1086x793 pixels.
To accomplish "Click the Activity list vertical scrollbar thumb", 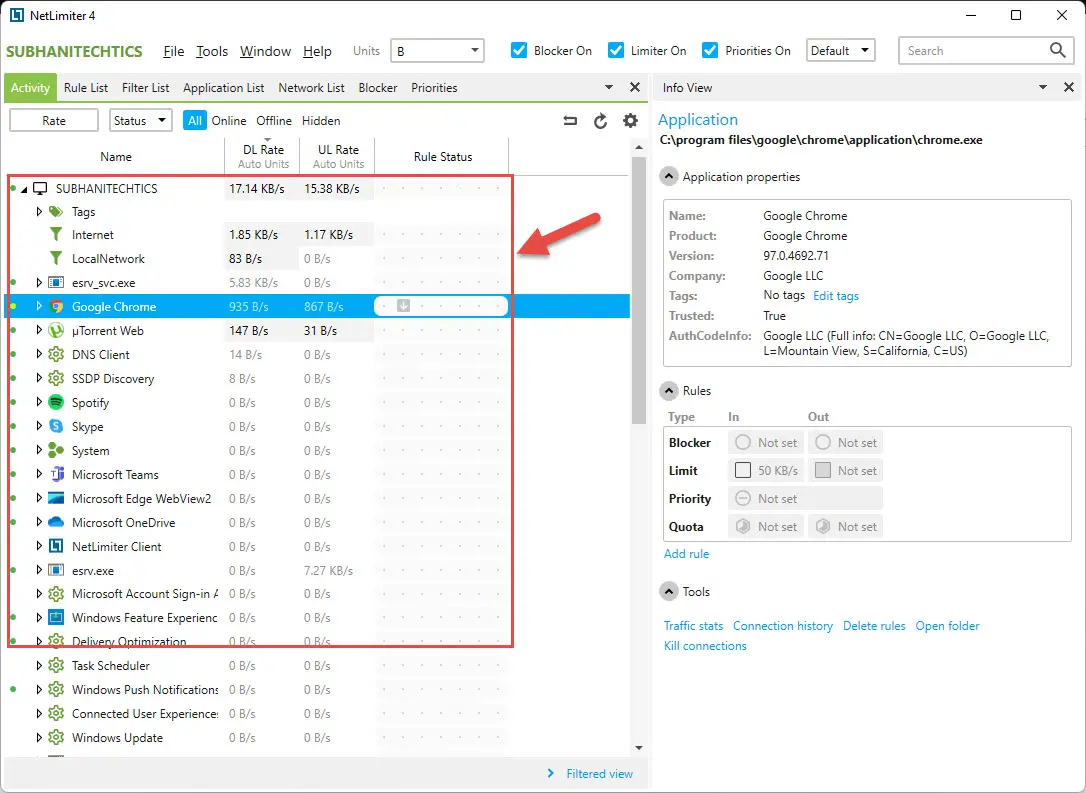I will pyautogui.click(x=639, y=289).
